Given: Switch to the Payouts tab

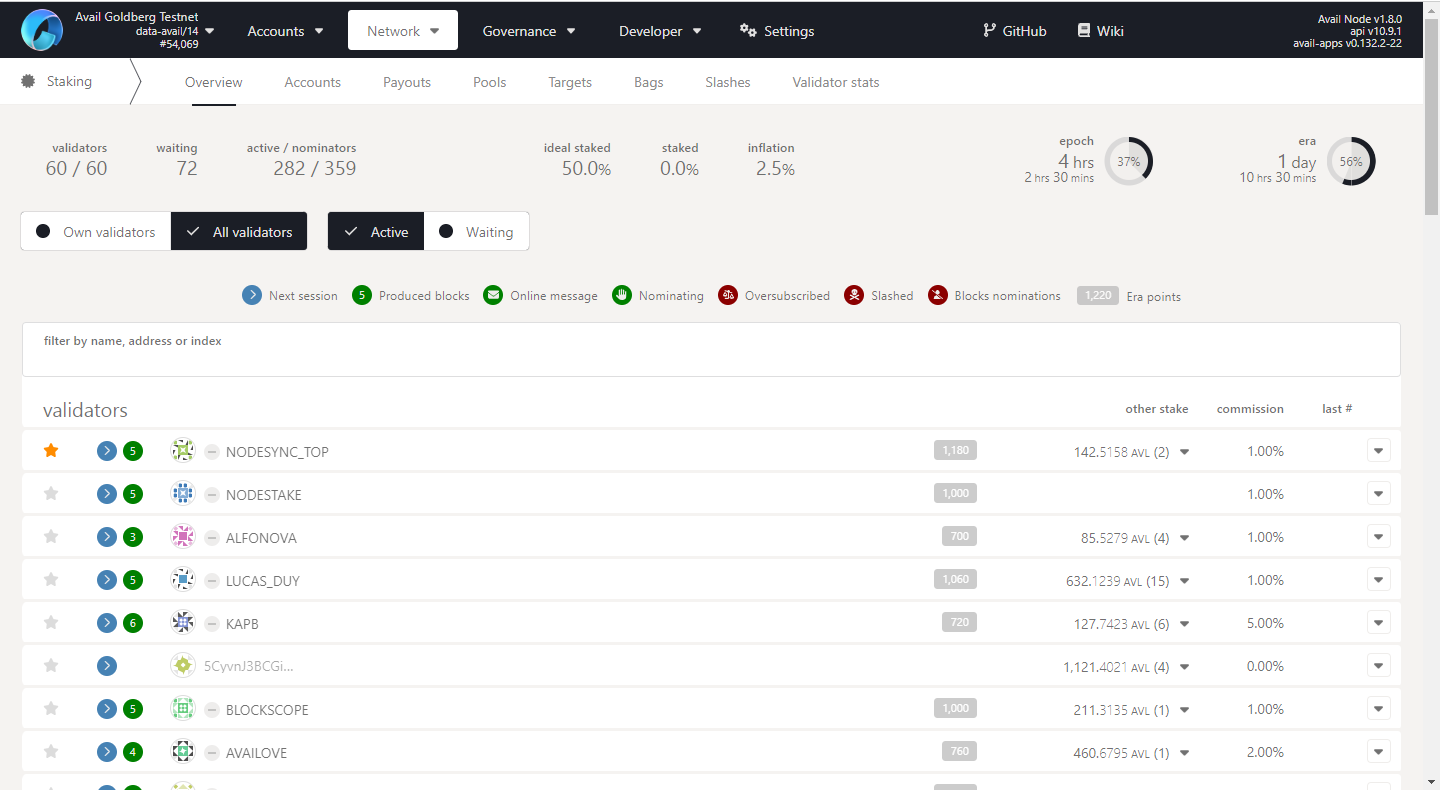Looking at the screenshot, I should [x=407, y=82].
